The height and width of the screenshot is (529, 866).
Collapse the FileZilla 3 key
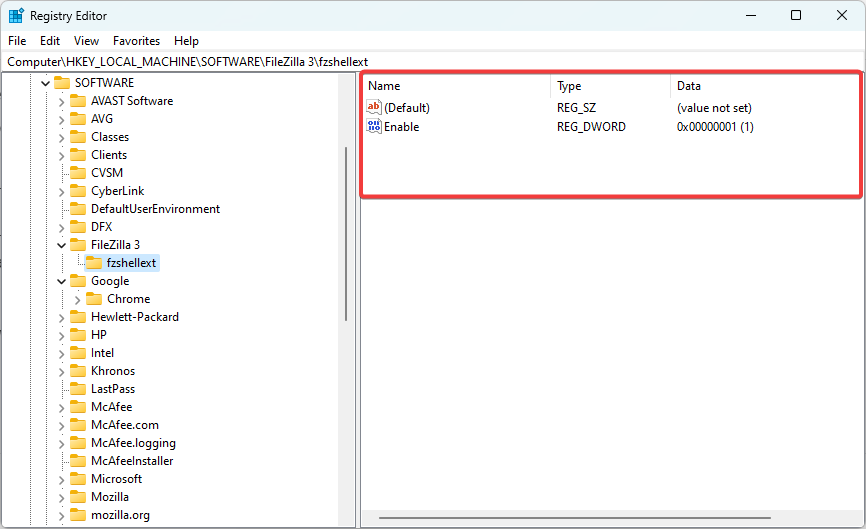pyautogui.click(x=61, y=245)
